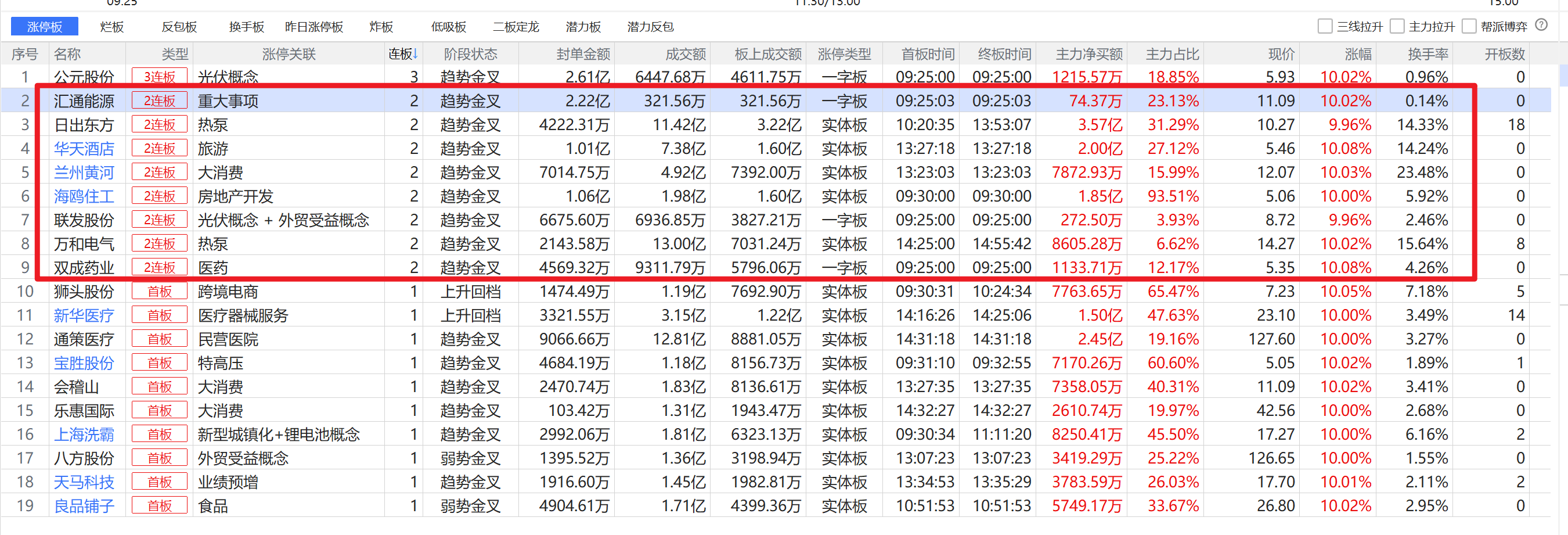Open the help question mark icon
The height and width of the screenshot is (535, 1568).
[x=1541, y=25]
